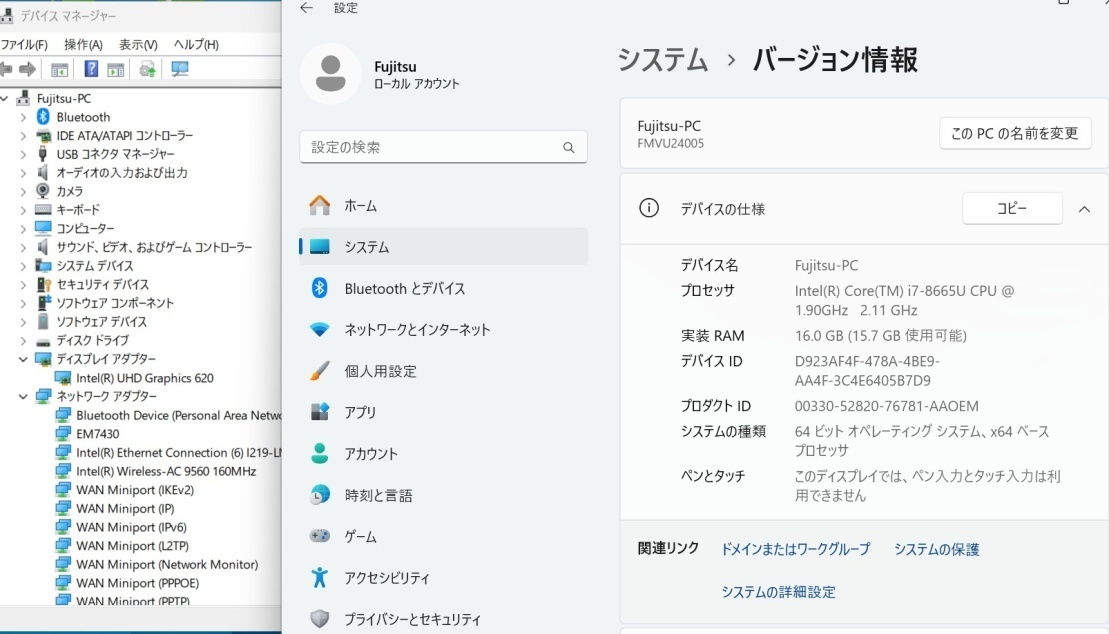Screen dimensions: 1109x634
Task: Click the セキュリティ デバイス icon in device tree
Action: click(x=43, y=284)
